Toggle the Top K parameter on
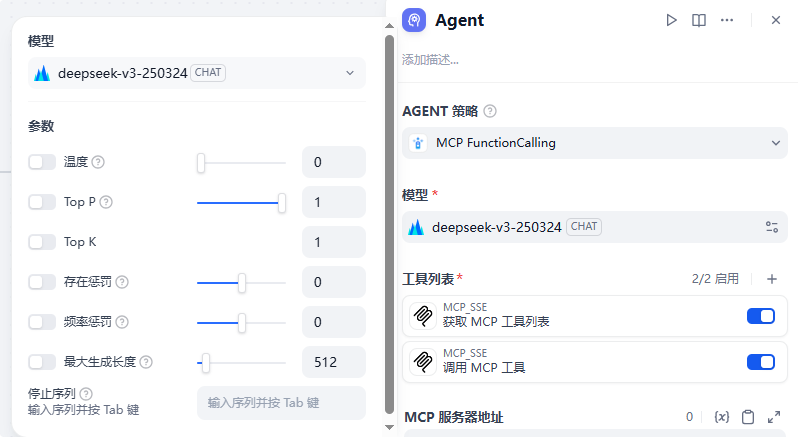Image resolution: width=798 pixels, height=437 pixels. click(x=42, y=242)
